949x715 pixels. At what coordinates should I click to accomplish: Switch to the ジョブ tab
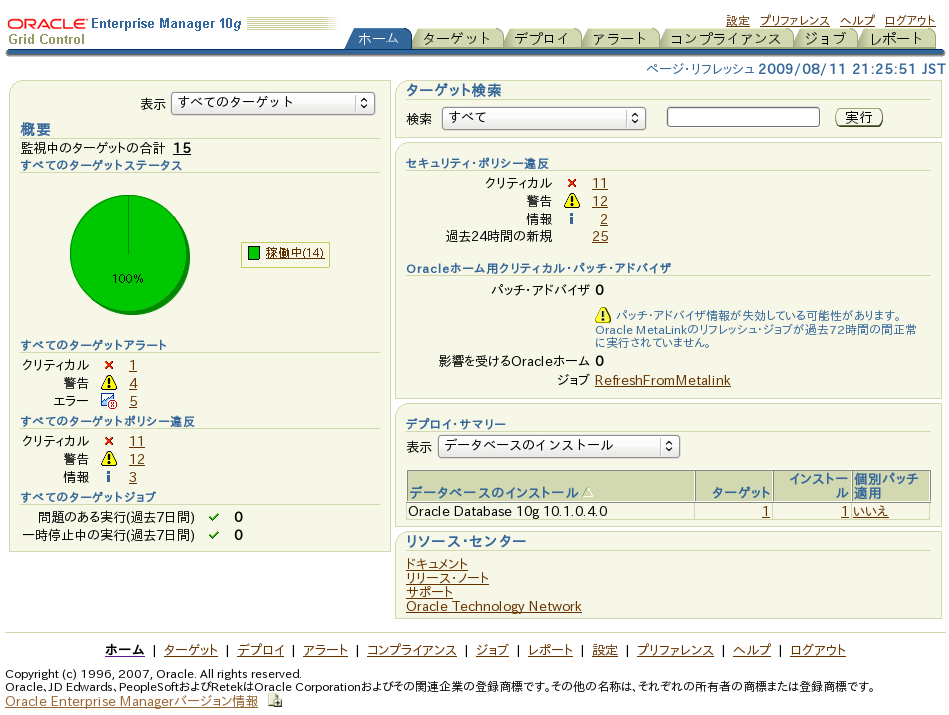826,39
